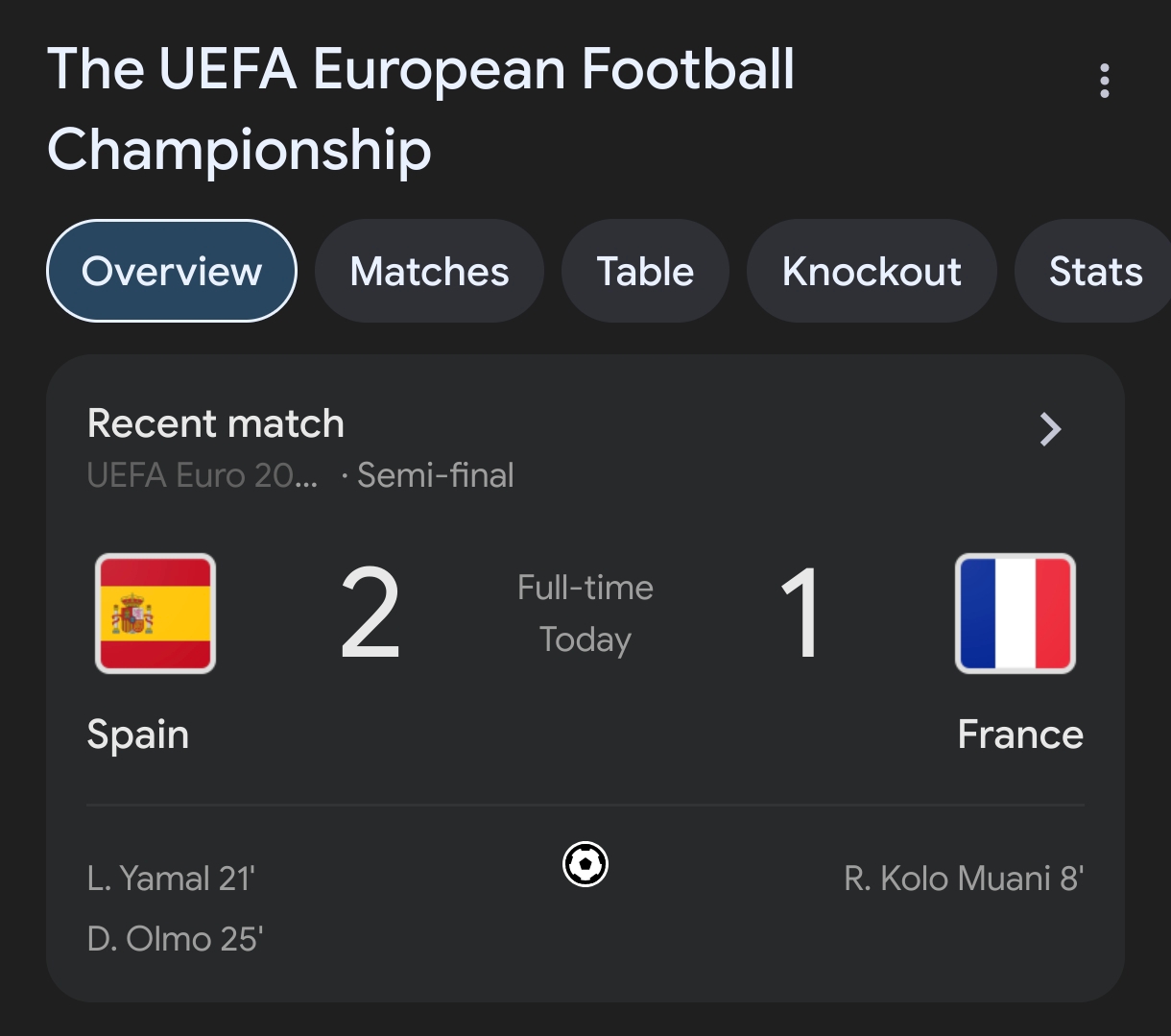Click Spain's score of 2
This screenshot has width=1171, height=1036.
click(370, 614)
